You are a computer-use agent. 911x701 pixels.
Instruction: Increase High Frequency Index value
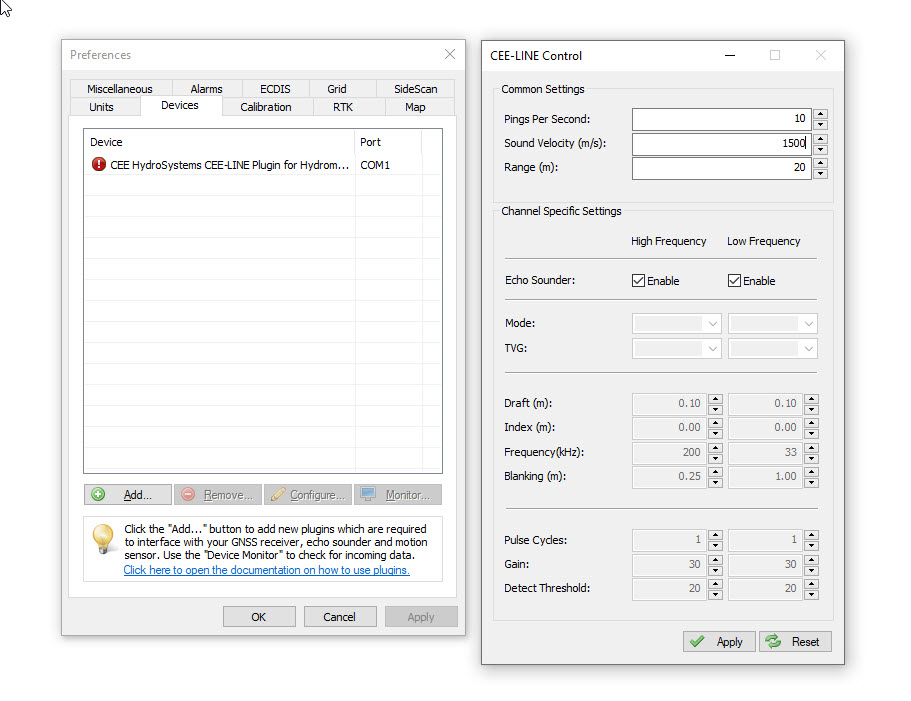(716, 423)
